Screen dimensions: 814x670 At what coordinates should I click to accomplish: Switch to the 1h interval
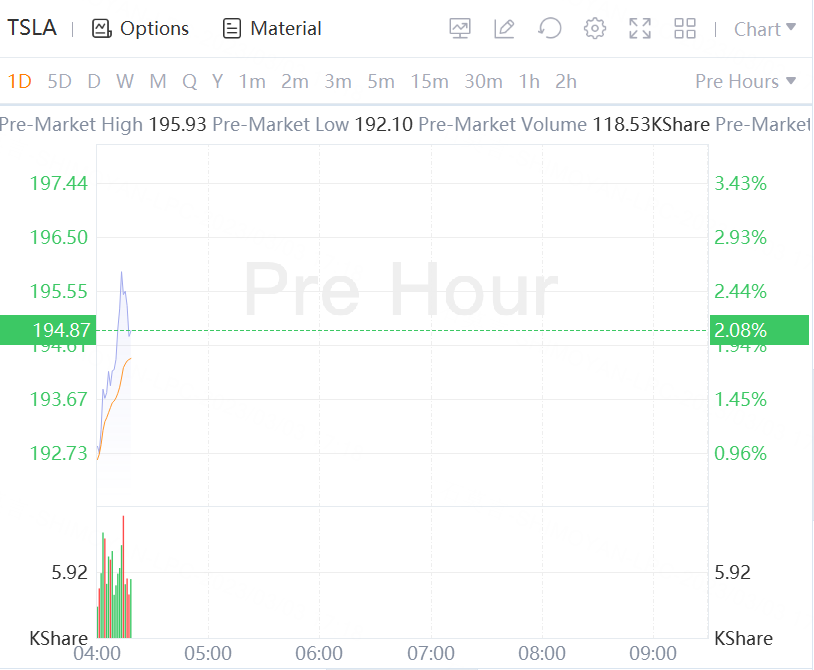pyautogui.click(x=529, y=81)
